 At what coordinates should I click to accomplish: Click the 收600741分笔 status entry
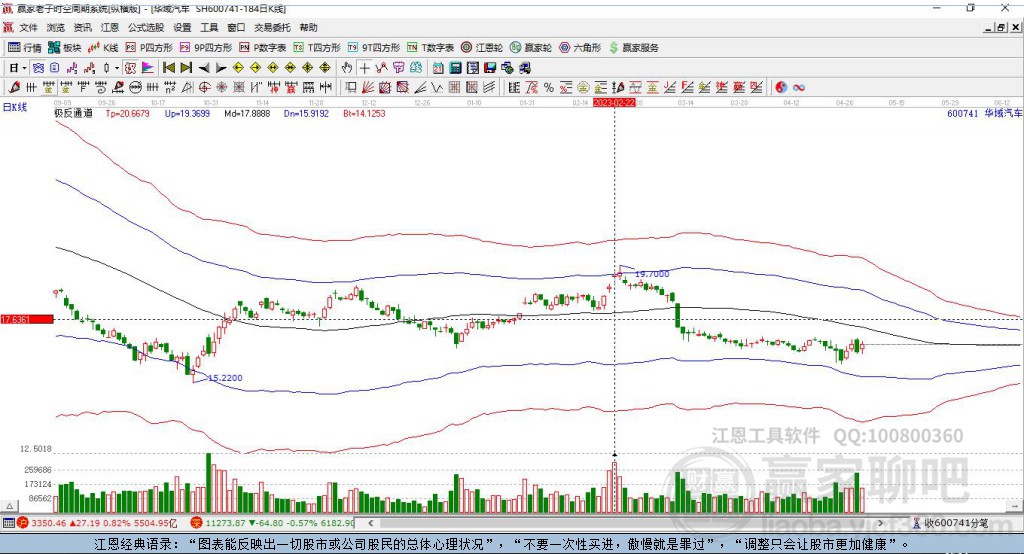pos(950,523)
